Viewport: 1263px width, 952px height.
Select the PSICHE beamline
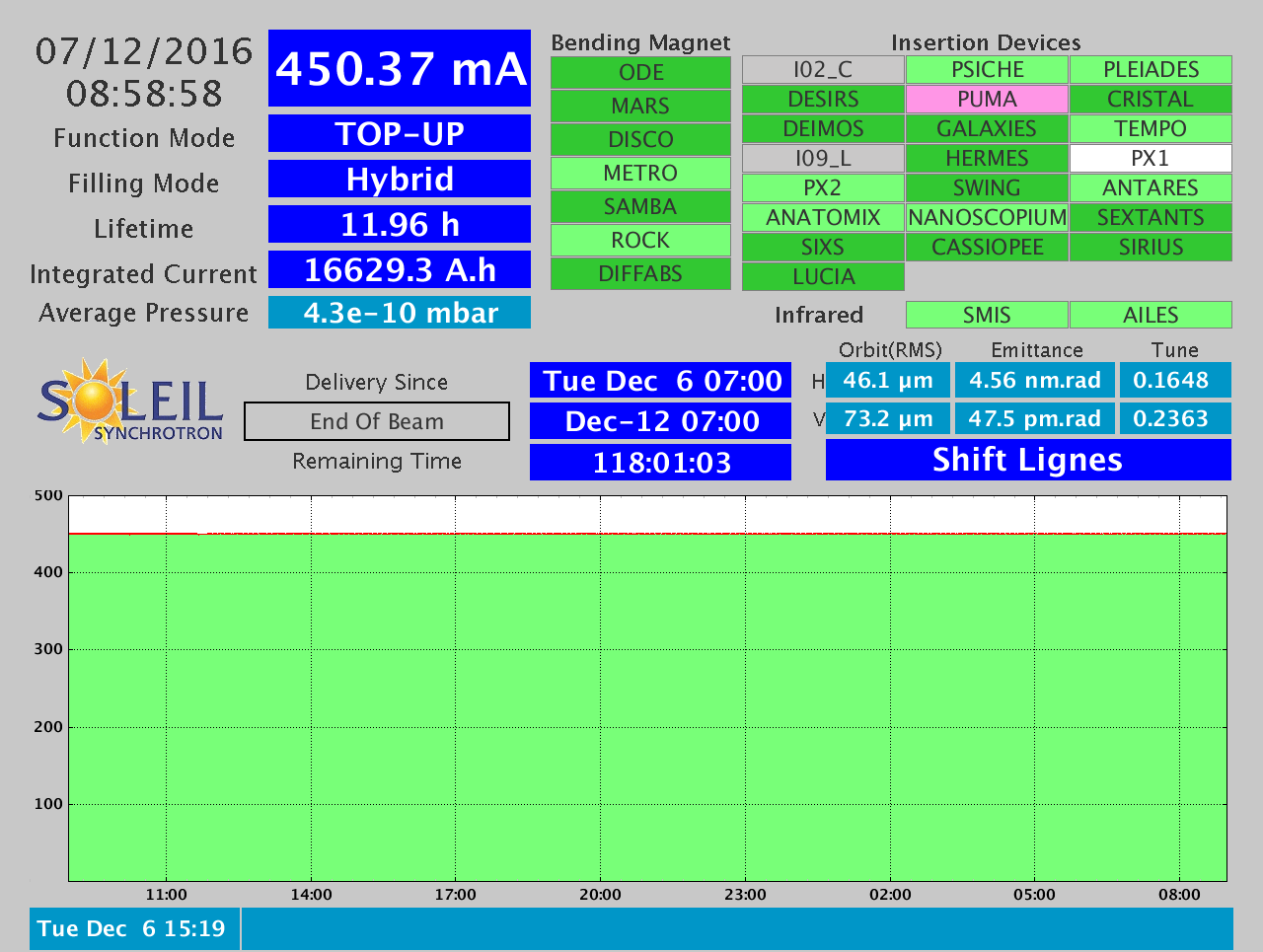987,69
